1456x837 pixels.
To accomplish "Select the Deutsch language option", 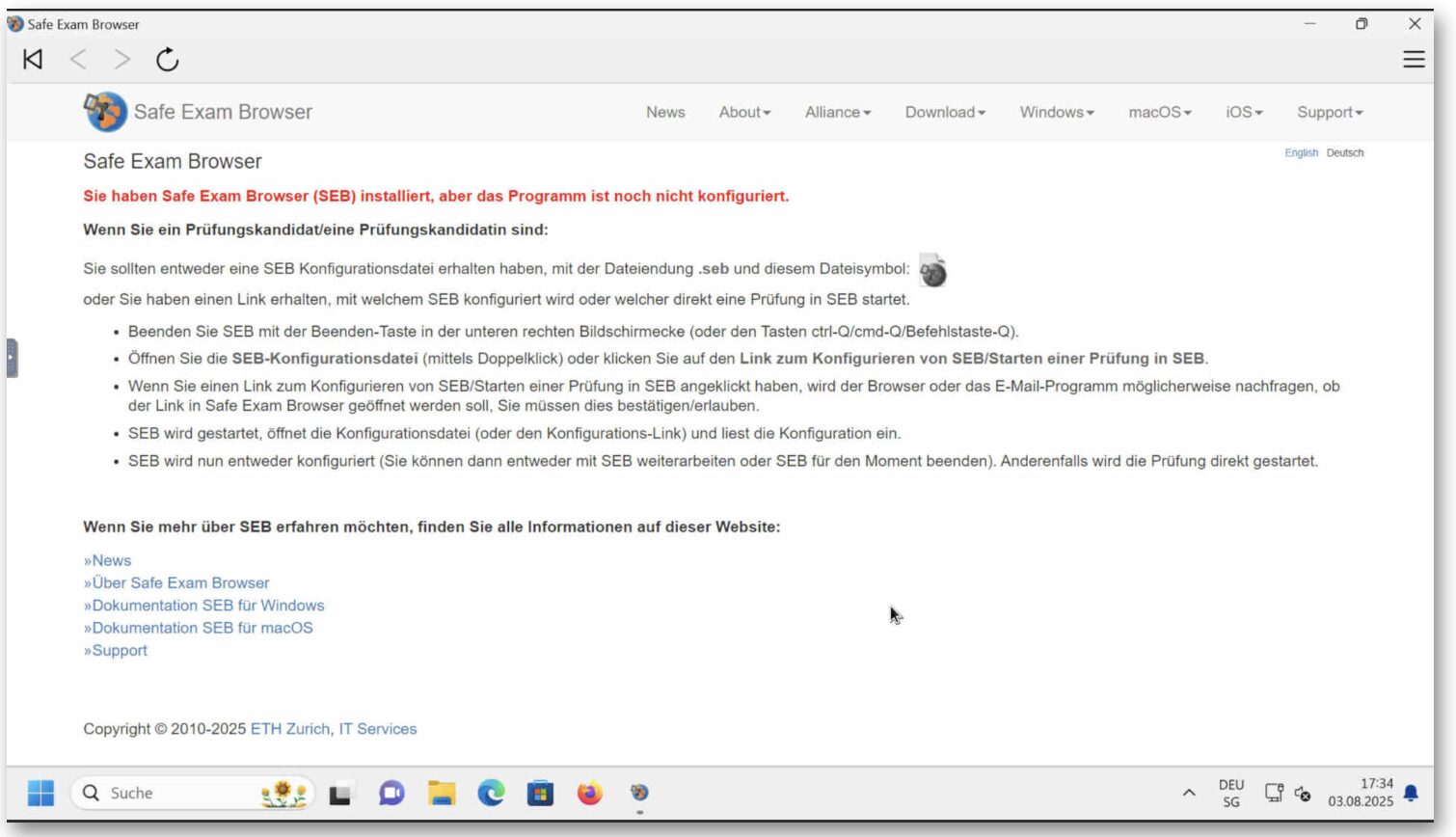I will 1344,152.
